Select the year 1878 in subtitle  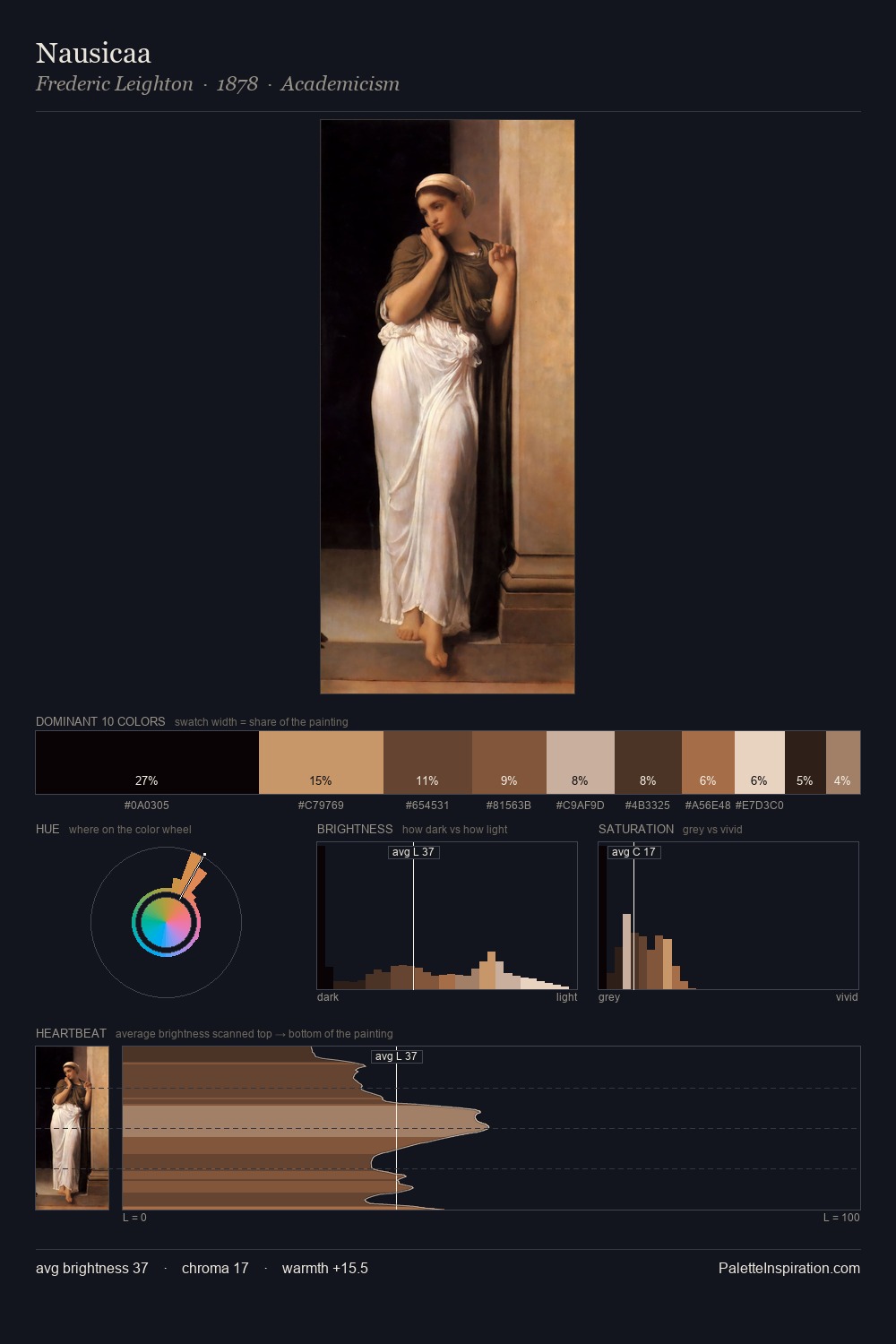237,84
